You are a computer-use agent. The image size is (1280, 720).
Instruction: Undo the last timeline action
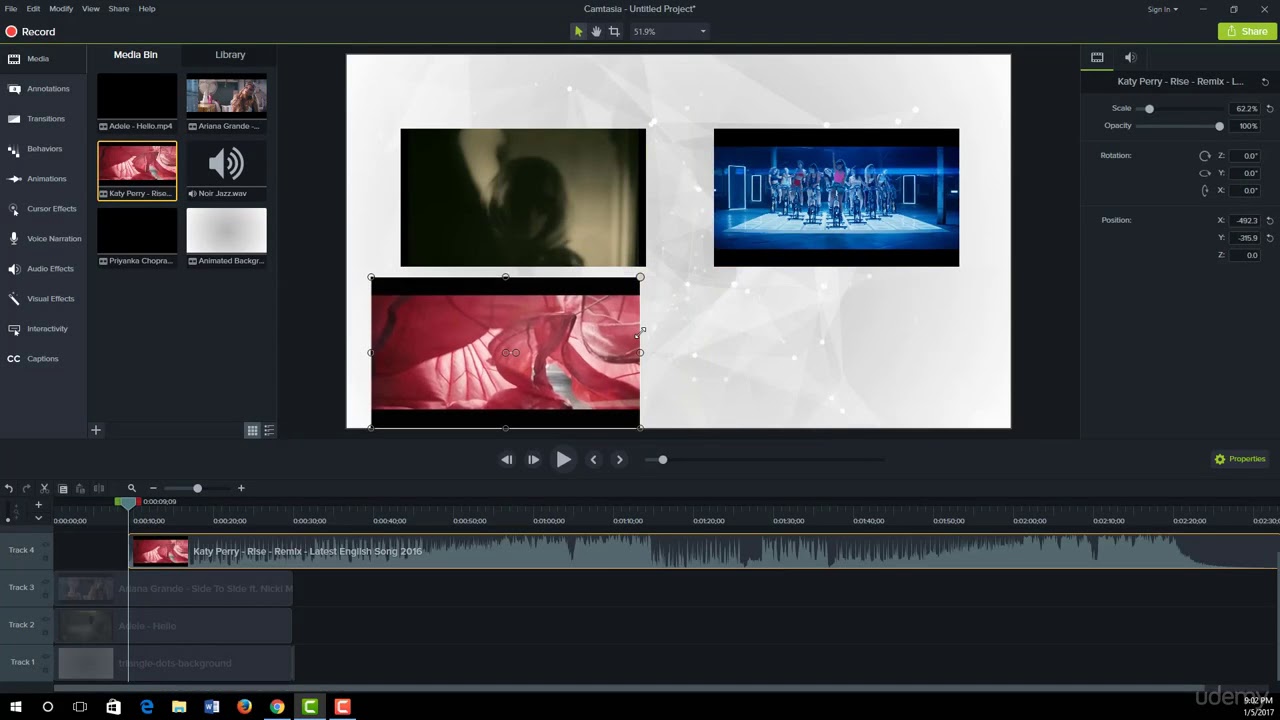[x=9, y=488]
